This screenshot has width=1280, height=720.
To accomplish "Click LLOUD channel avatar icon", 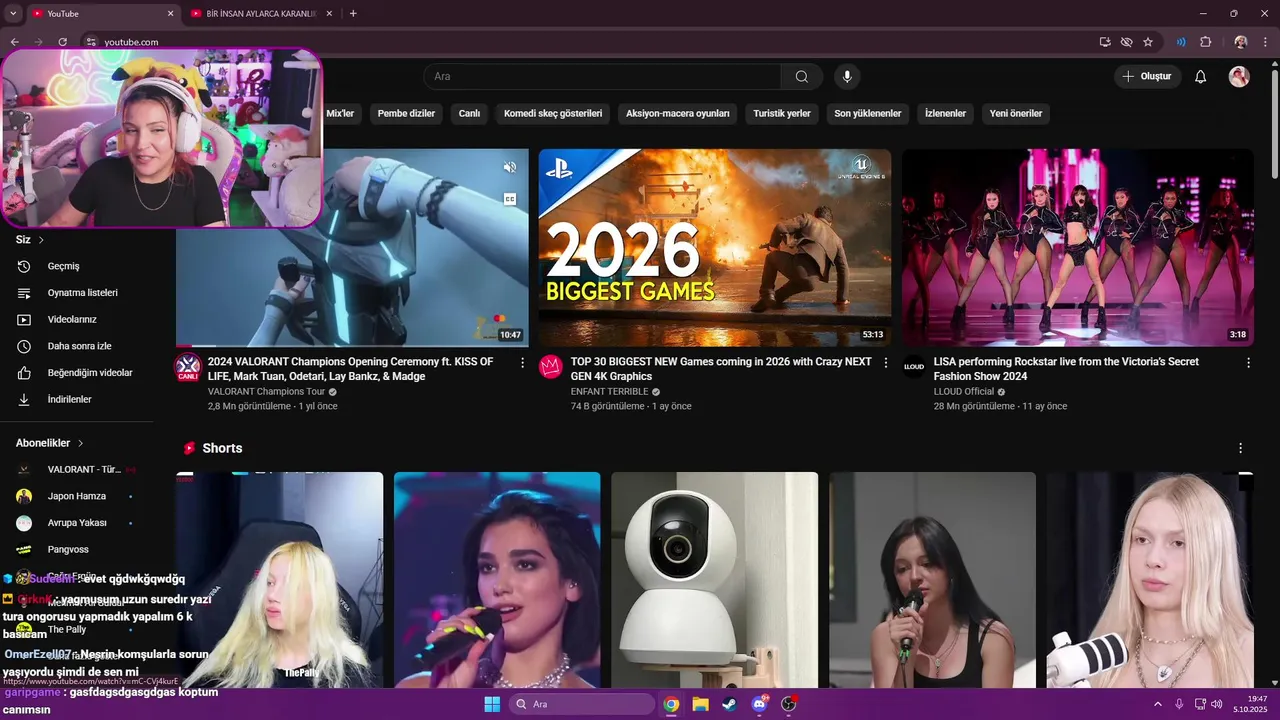I will pos(914,367).
